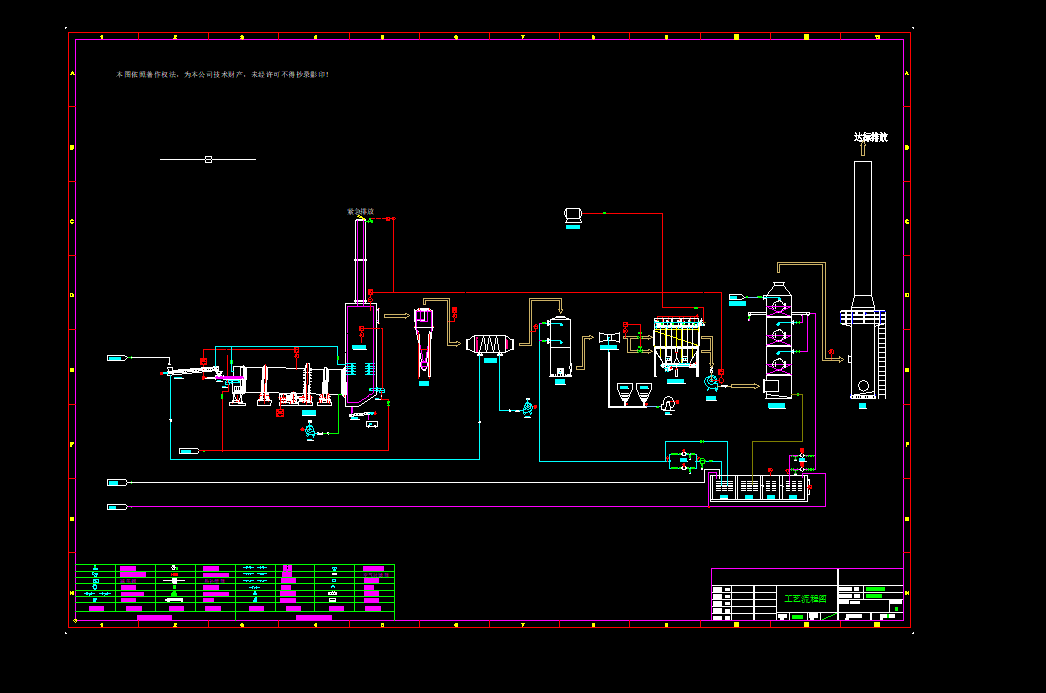Select the ash conveyor under the combustion chamber
This screenshot has height=693, width=1046.
point(363,415)
